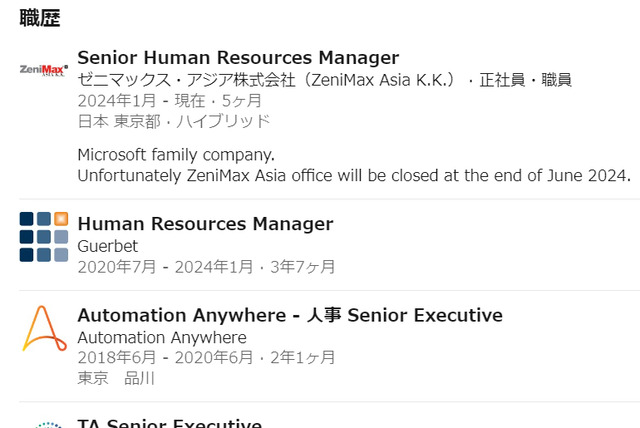640x428 pixels.
Task: Select the 2020年7月 - 2024年1月 date range
Action: (x=165, y=267)
